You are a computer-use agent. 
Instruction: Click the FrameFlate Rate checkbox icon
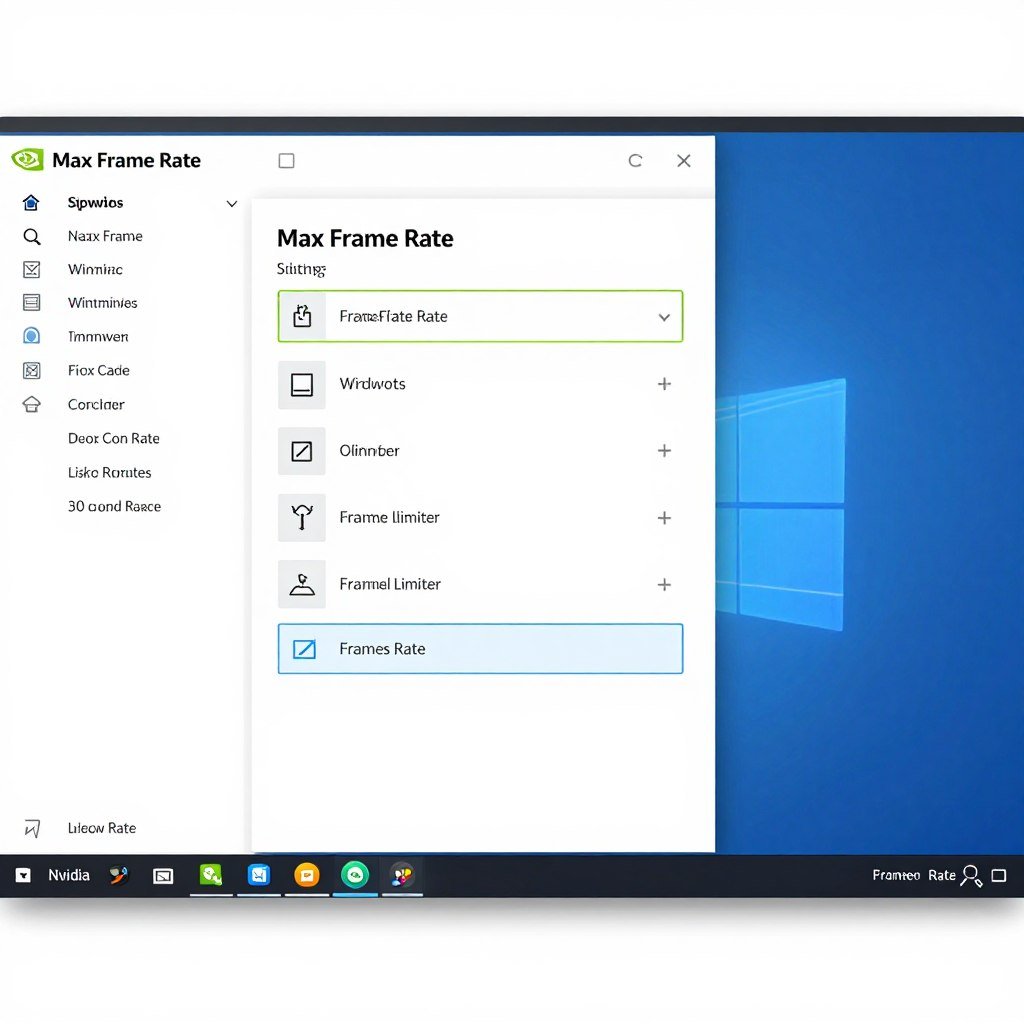(302, 315)
